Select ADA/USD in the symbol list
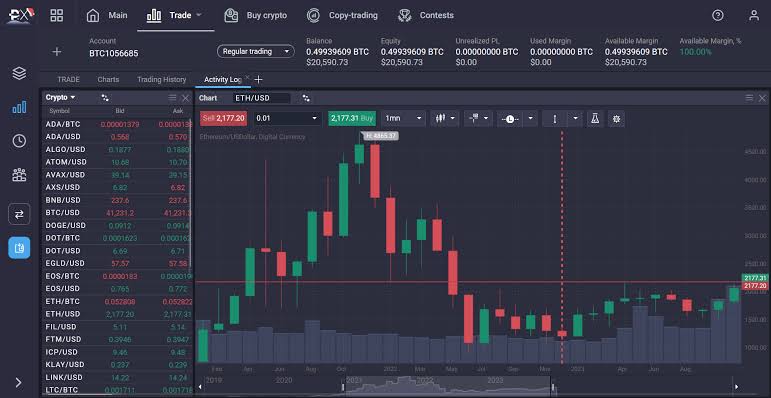The image size is (771, 398). click(117, 137)
